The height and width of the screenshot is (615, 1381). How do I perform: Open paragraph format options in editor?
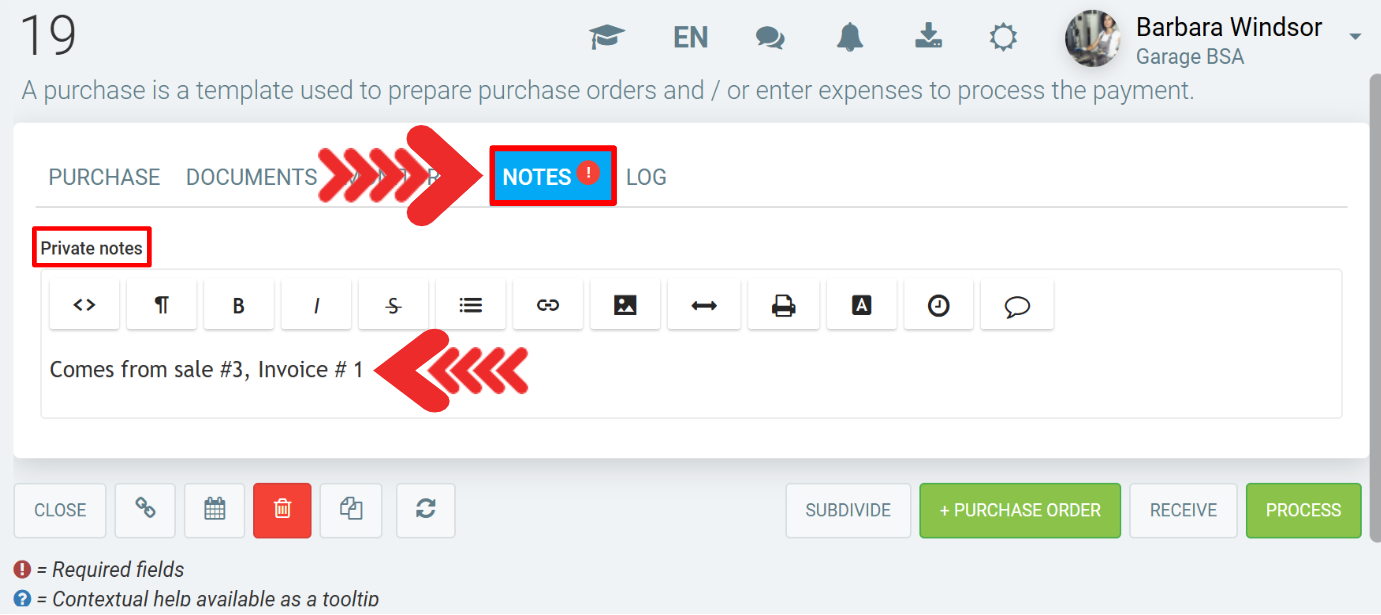[161, 305]
